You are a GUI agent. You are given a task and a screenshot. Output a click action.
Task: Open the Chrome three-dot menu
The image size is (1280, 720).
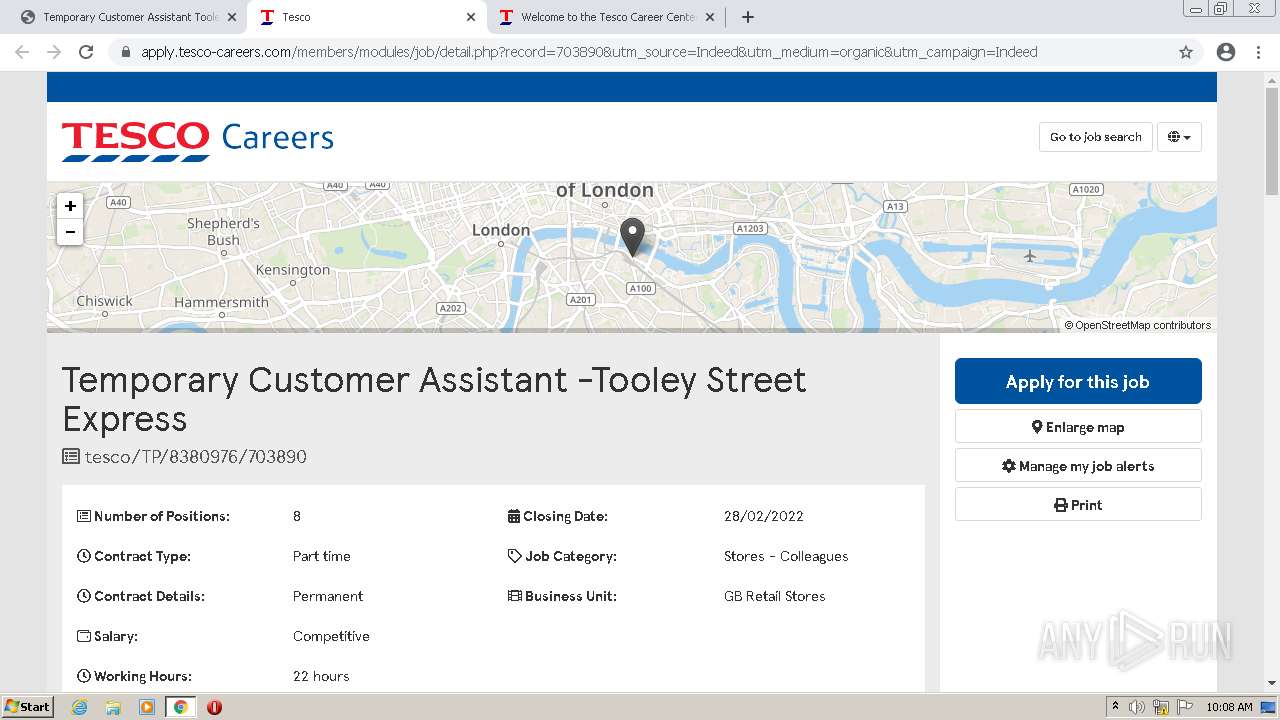pyautogui.click(x=1258, y=52)
